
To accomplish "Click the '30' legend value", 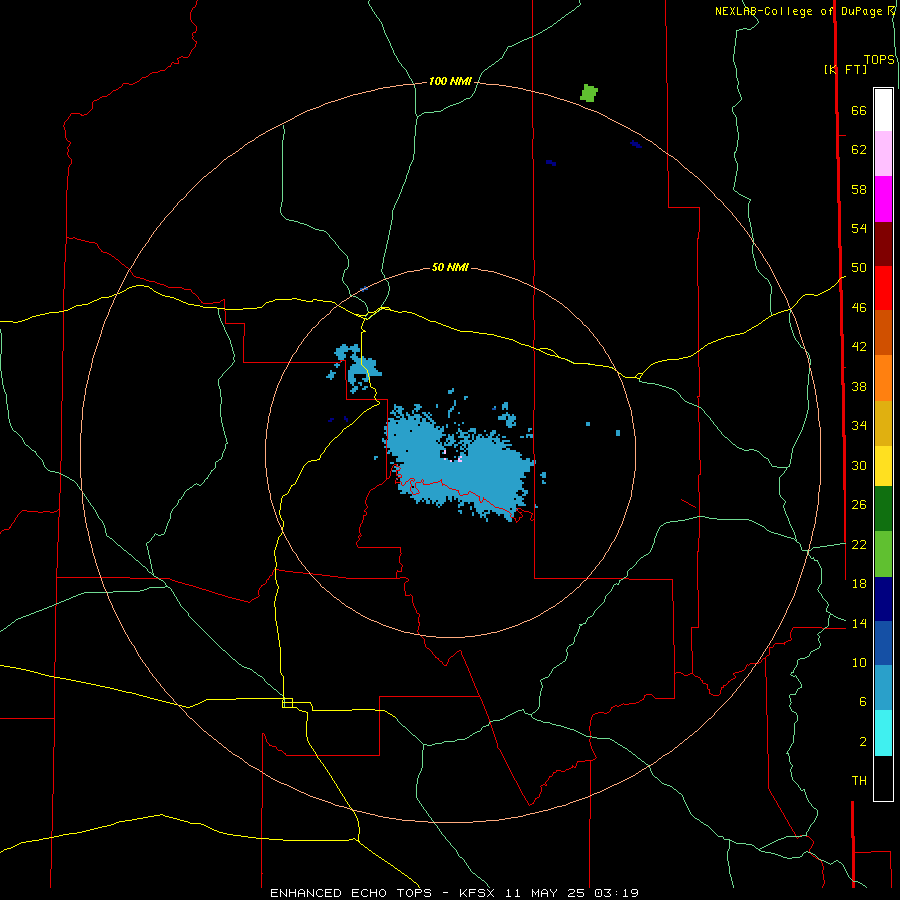I will click(859, 465).
